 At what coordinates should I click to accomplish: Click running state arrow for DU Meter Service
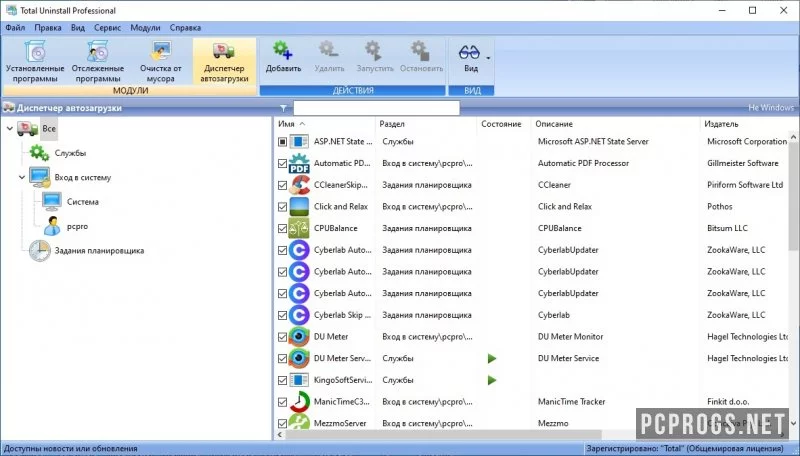click(492, 359)
